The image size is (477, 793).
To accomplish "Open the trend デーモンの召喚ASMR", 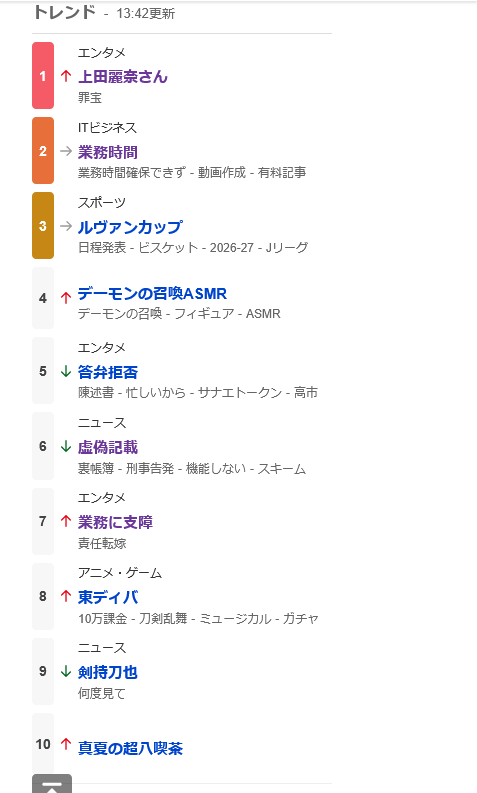I will click(152, 294).
